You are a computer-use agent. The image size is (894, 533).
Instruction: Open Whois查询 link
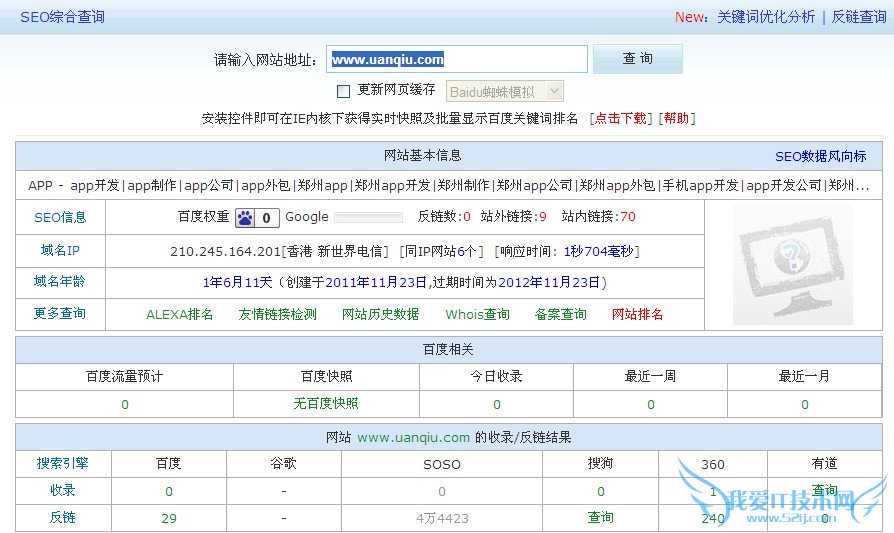click(x=477, y=314)
